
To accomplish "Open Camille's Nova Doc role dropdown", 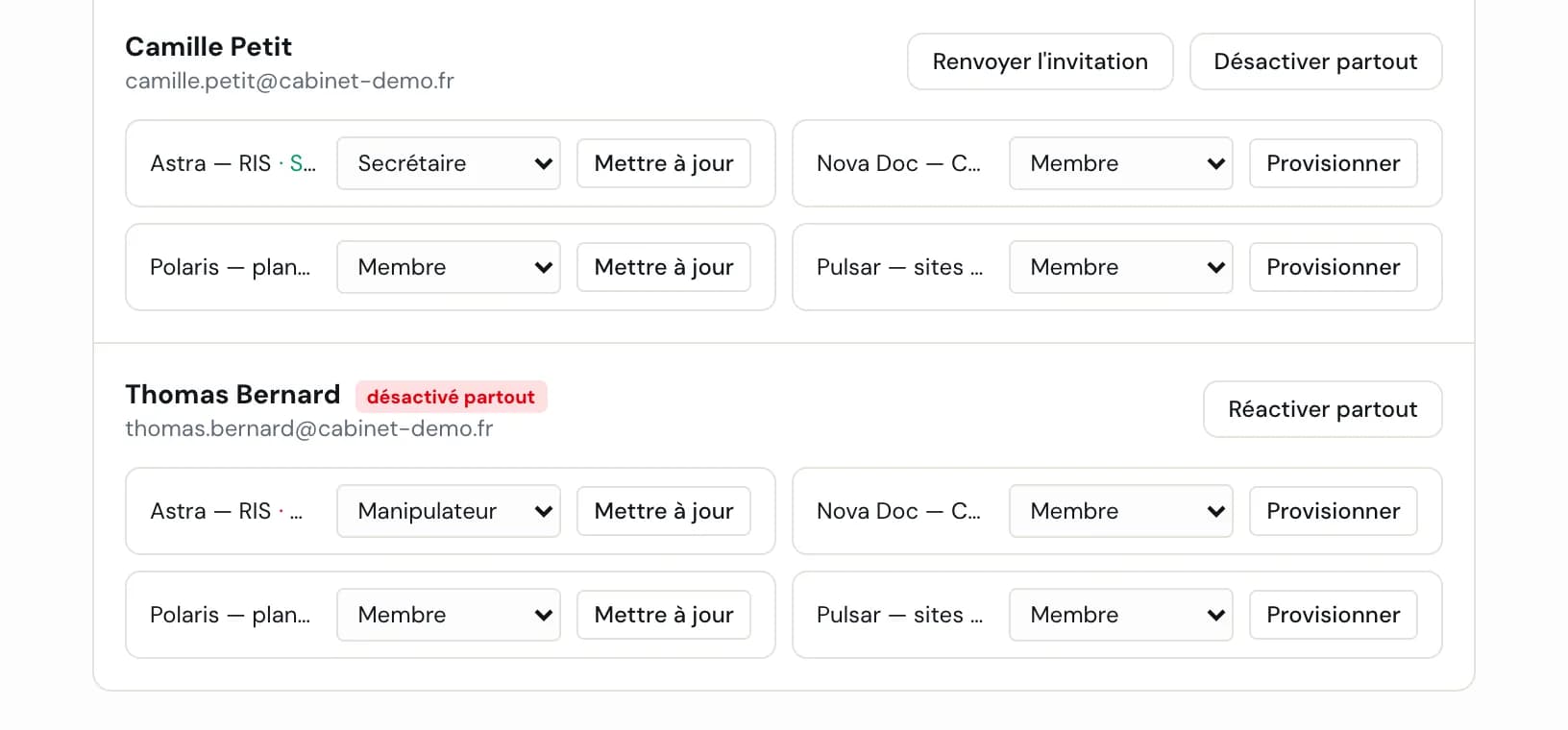I will (1121, 163).
